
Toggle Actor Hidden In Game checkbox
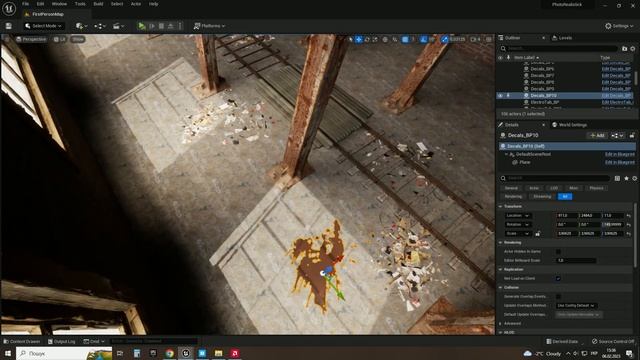tap(558, 252)
